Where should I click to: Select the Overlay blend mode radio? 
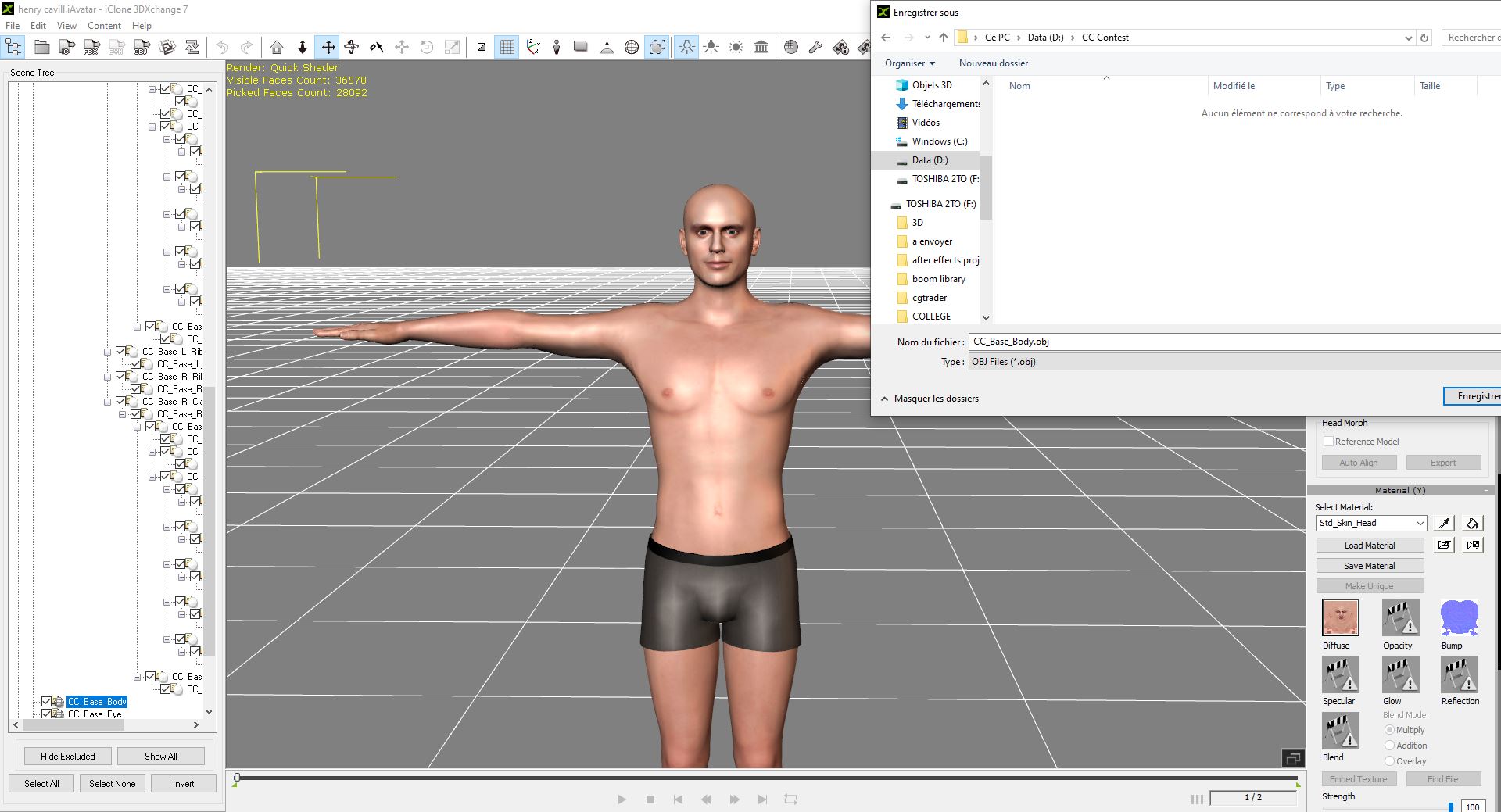[x=1389, y=761]
